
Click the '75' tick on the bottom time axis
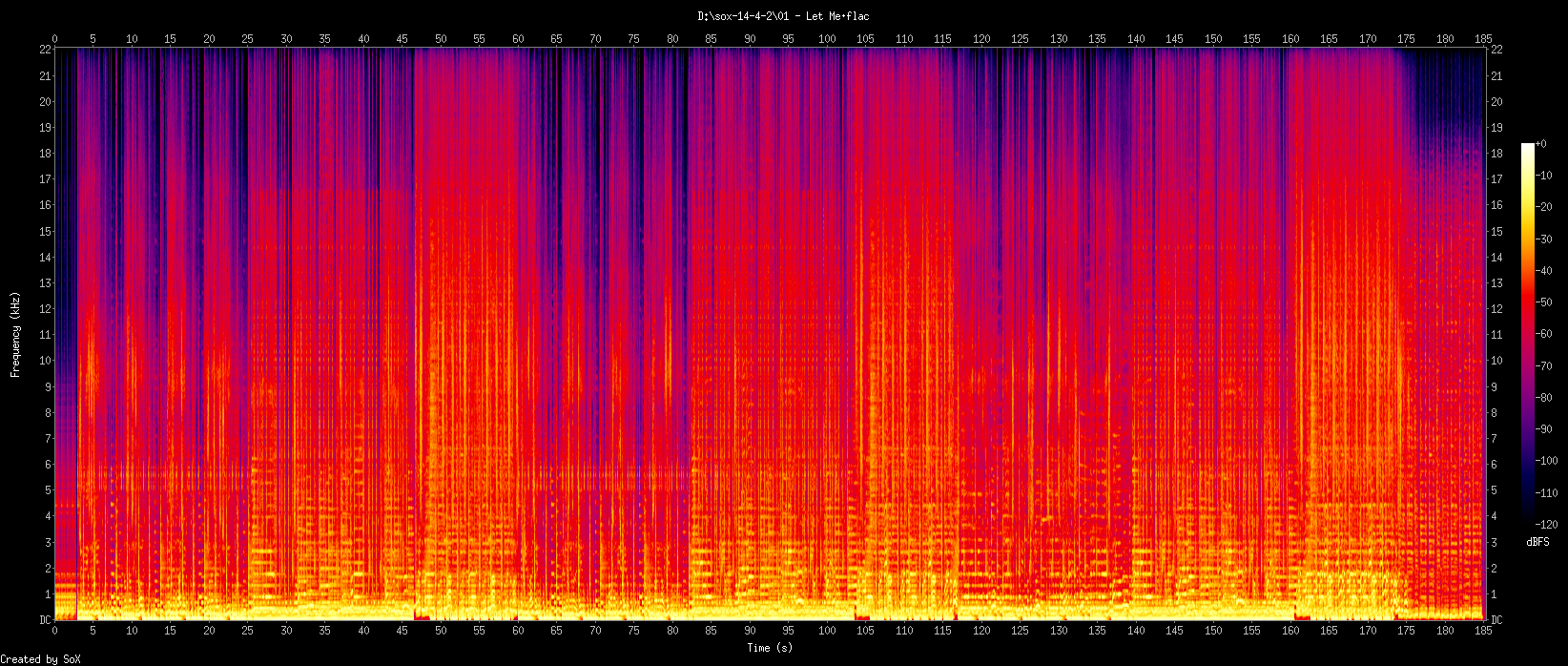634,631
